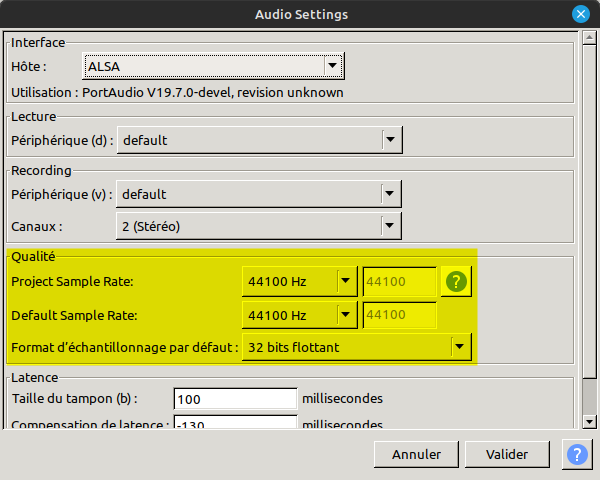Click the Project Sample Rate custom value field
Screen dimensions: 600x480
(x=399, y=282)
